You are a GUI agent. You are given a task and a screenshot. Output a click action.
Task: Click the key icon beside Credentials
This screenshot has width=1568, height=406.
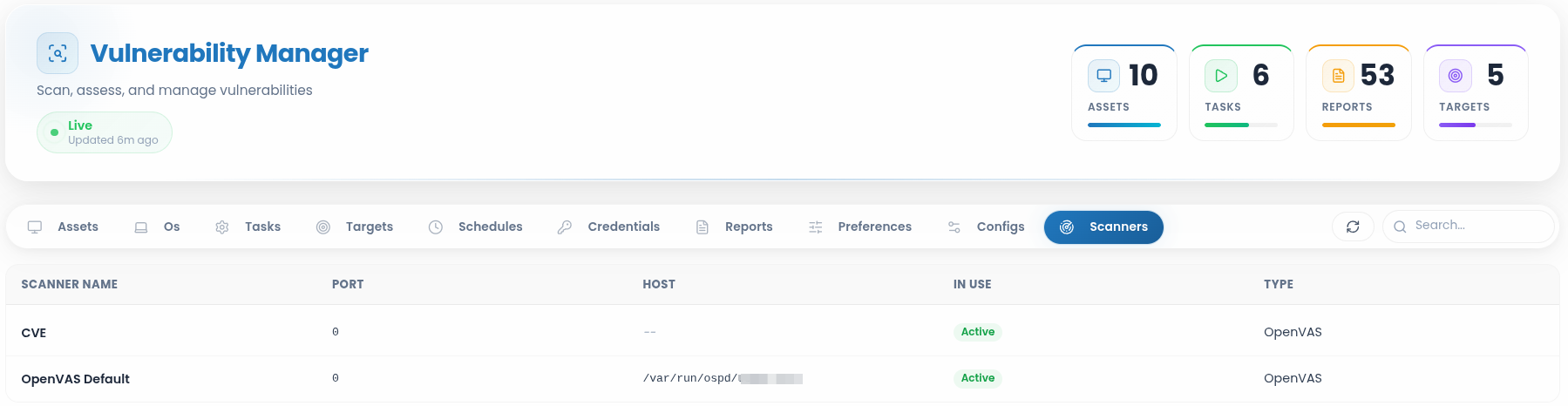tap(565, 227)
